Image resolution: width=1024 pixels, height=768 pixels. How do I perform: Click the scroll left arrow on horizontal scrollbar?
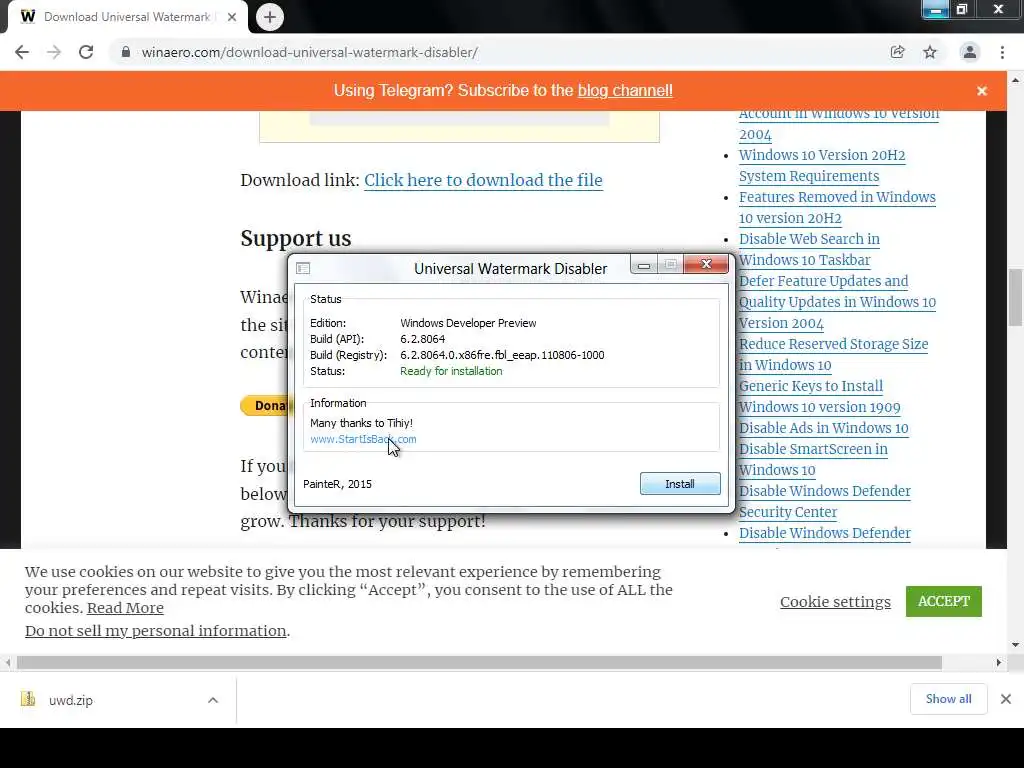(8, 663)
